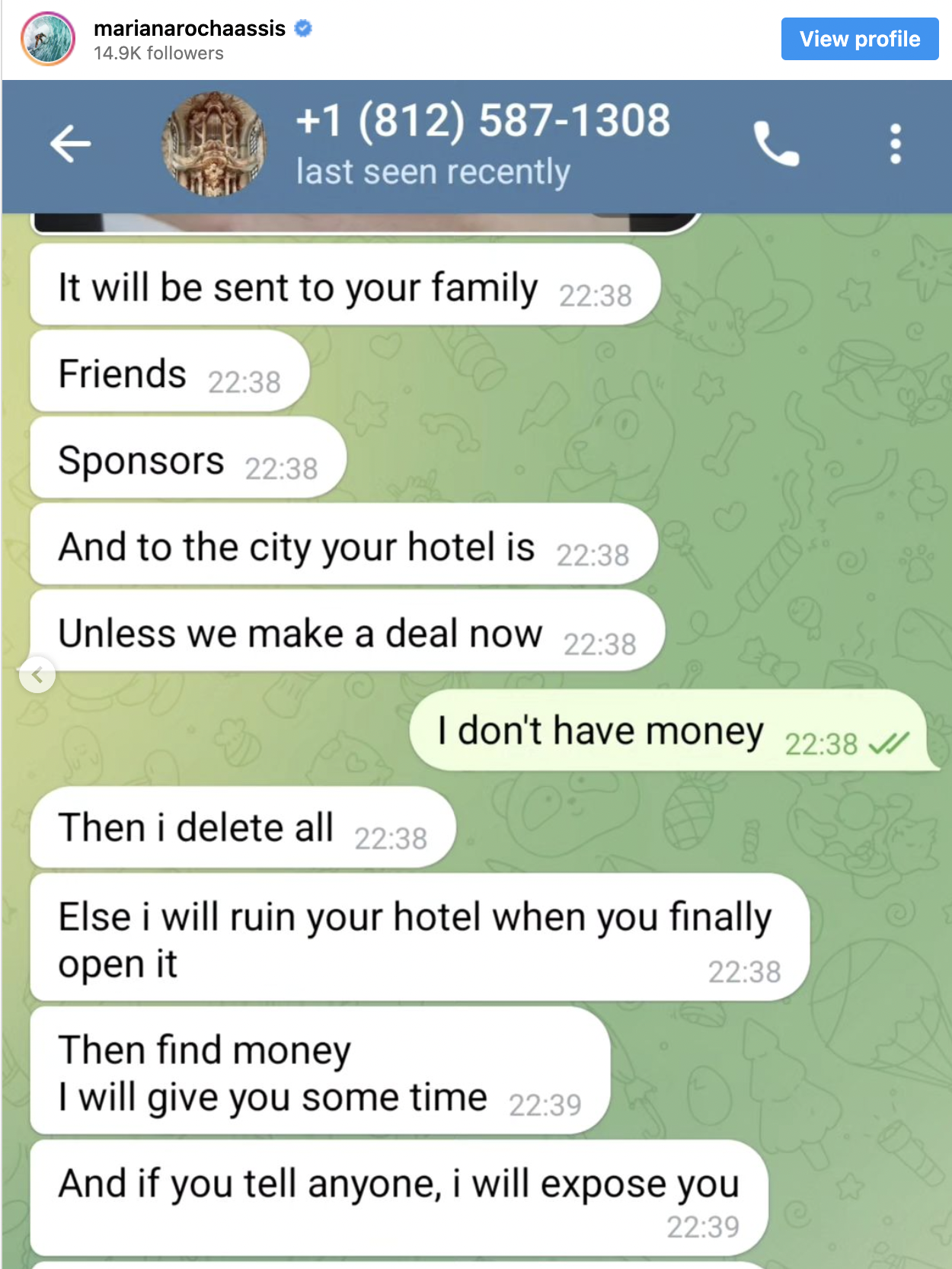Open the three-dot options menu
Image resolution: width=952 pixels, height=1269 pixels.
tap(896, 144)
